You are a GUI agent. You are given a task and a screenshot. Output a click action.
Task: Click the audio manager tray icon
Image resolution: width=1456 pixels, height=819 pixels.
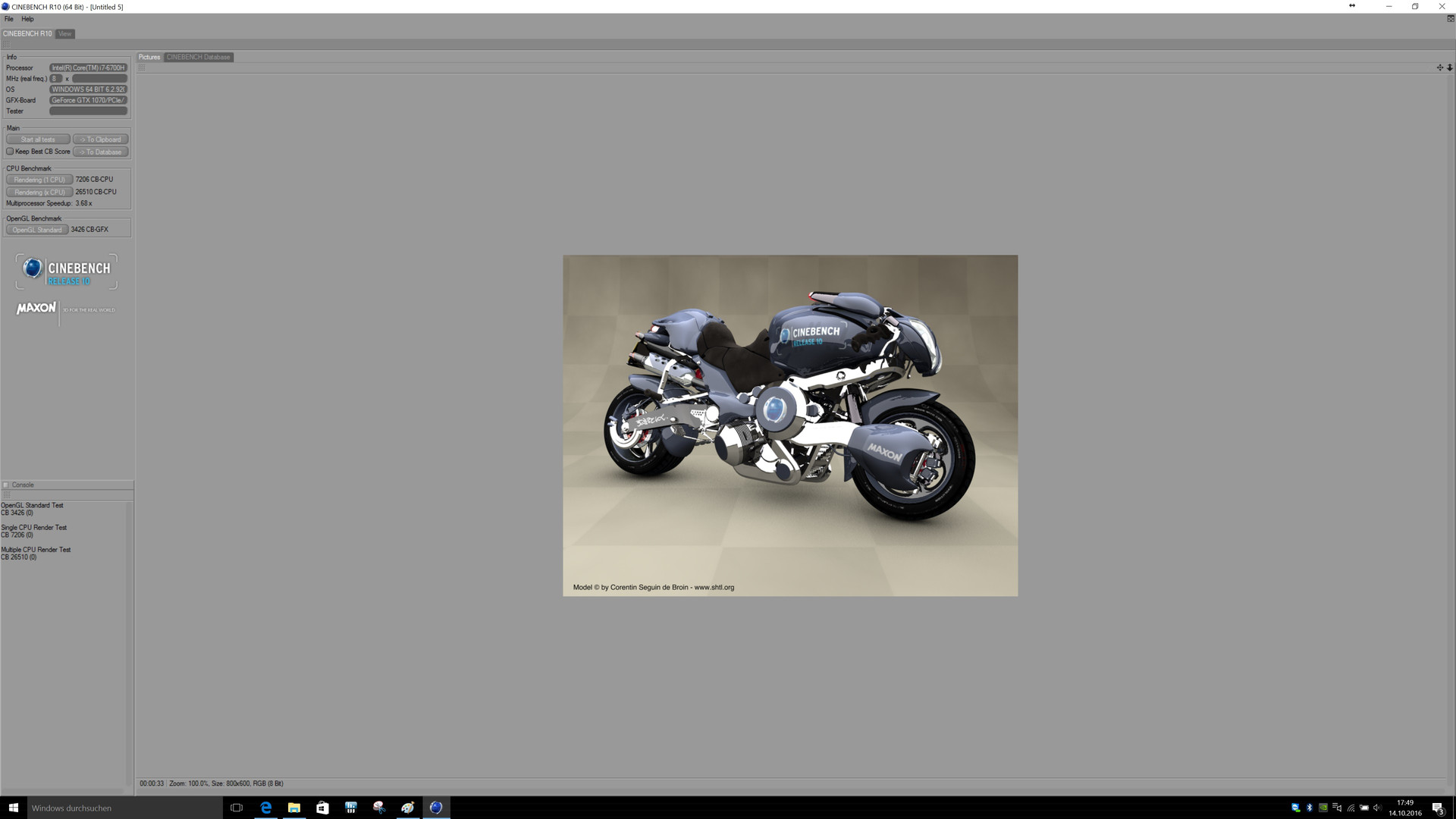point(1337,808)
